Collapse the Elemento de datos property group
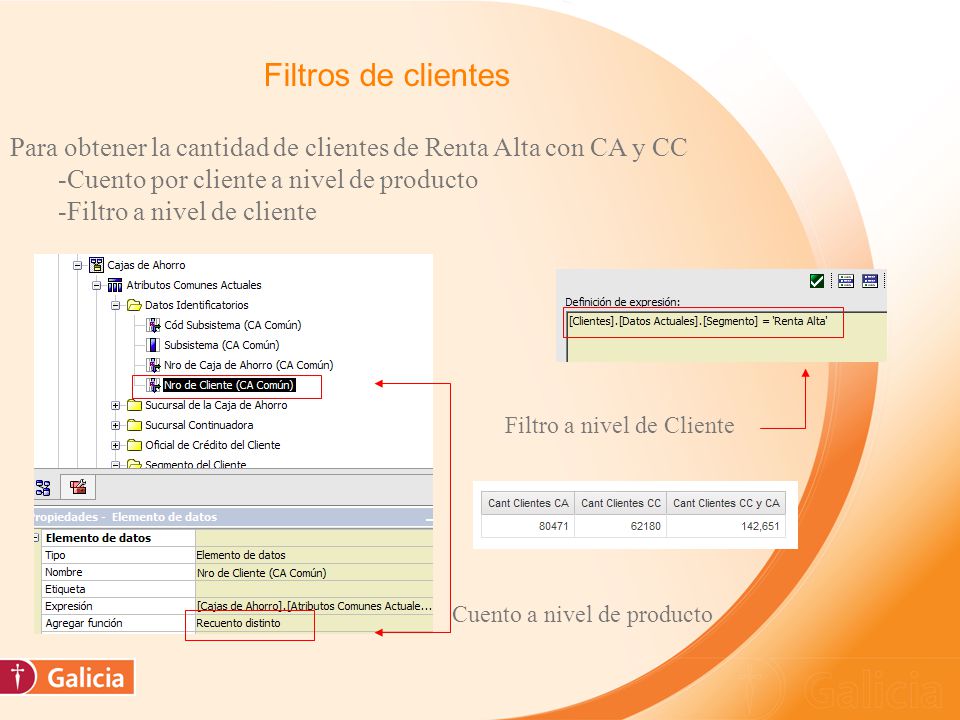 pyautogui.click(x=37, y=538)
